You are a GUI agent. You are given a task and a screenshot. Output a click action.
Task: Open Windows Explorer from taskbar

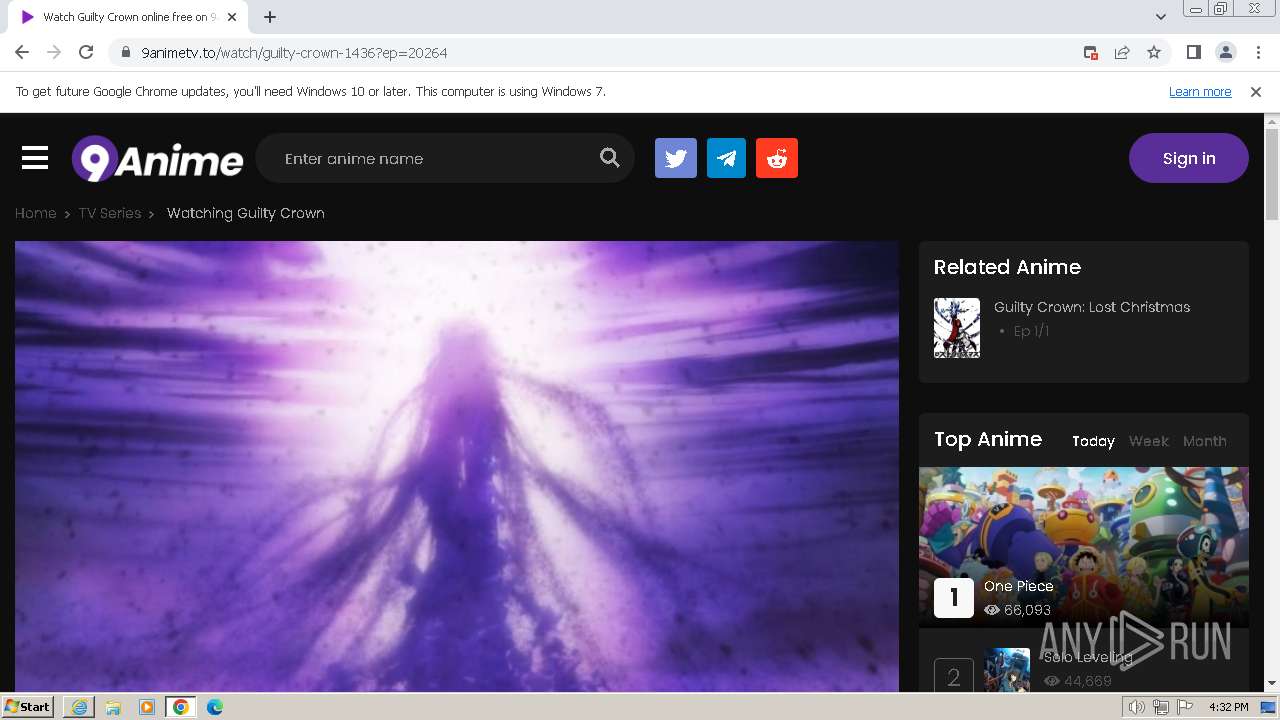[x=113, y=707]
